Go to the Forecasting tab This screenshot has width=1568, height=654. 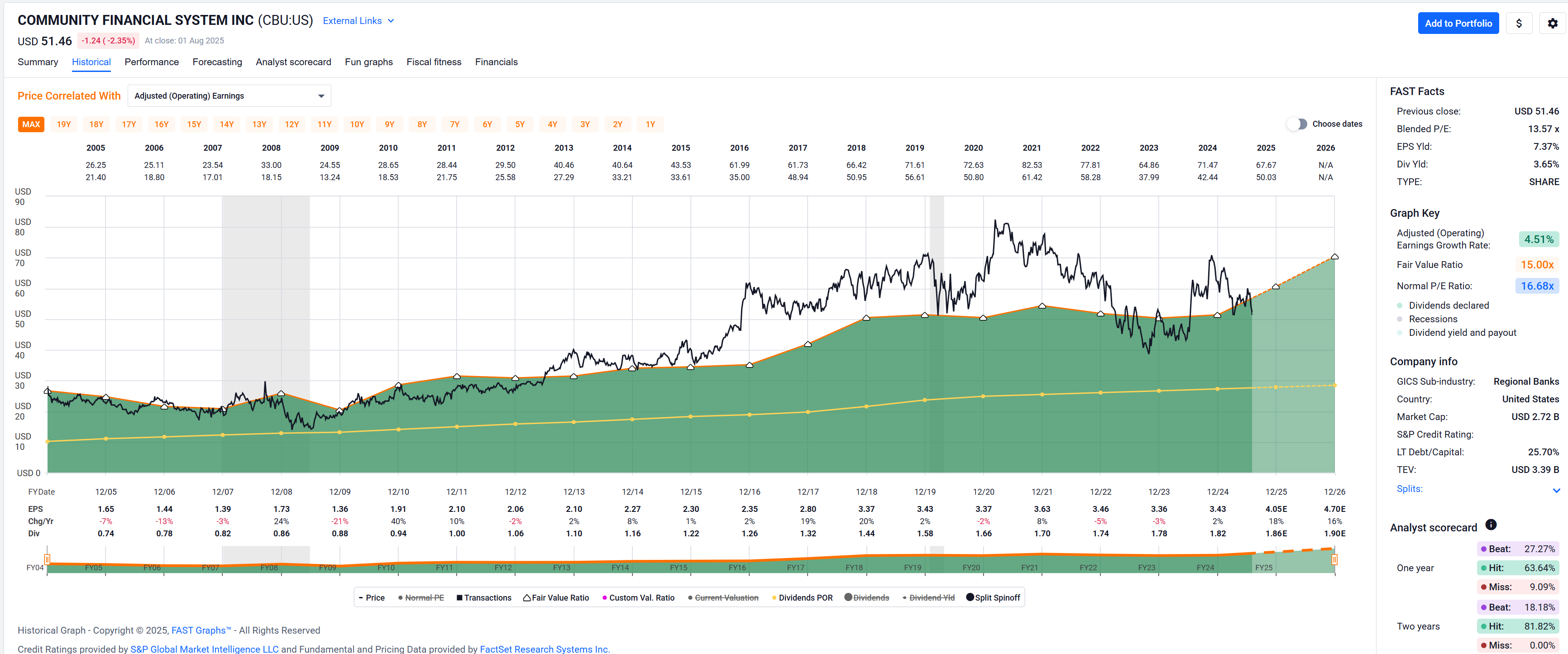pos(217,62)
